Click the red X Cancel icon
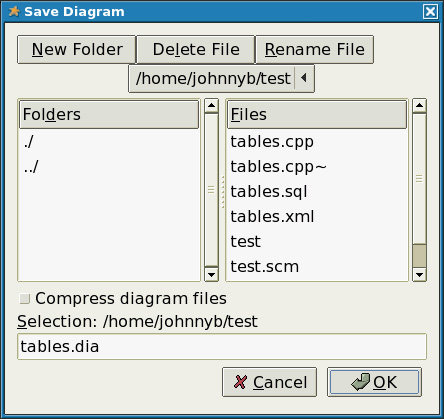 click(240, 382)
